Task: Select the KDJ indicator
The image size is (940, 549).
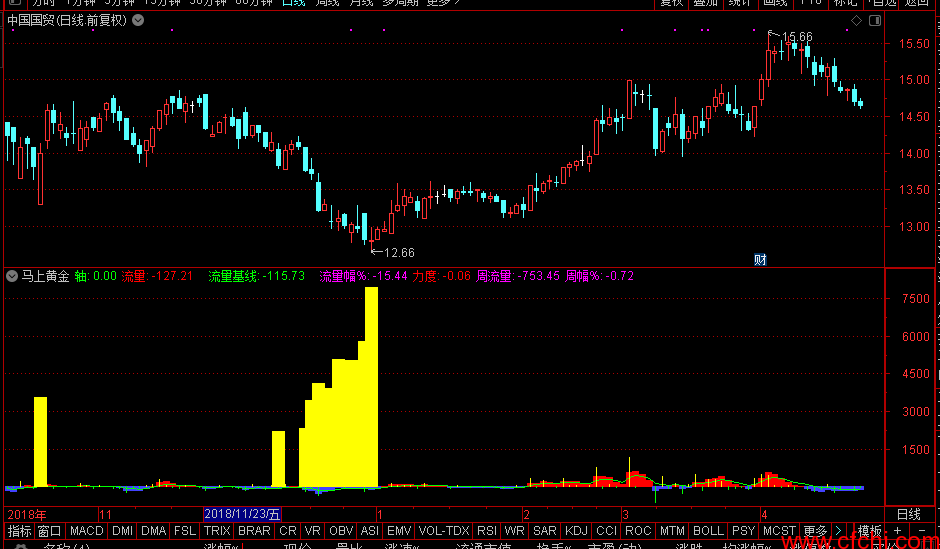Action: click(x=577, y=530)
